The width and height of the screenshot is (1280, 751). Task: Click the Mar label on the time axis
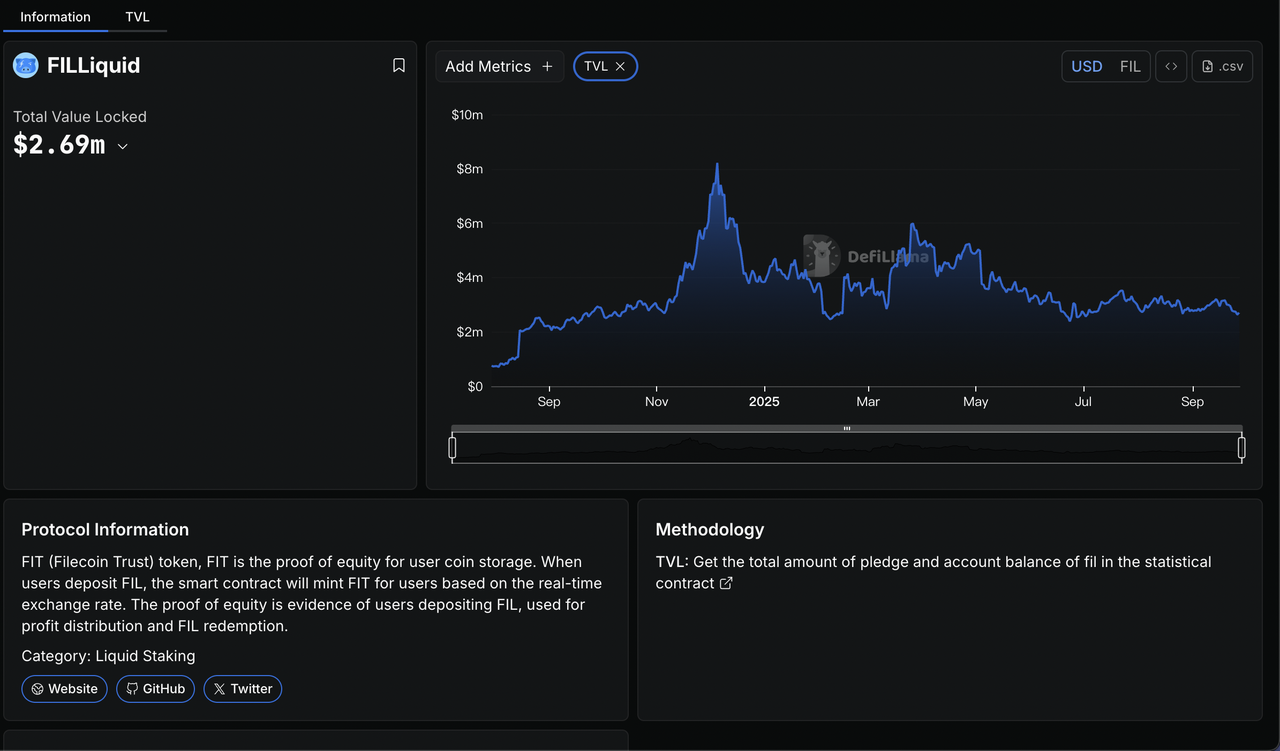pyautogui.click(x=868, y=402)
